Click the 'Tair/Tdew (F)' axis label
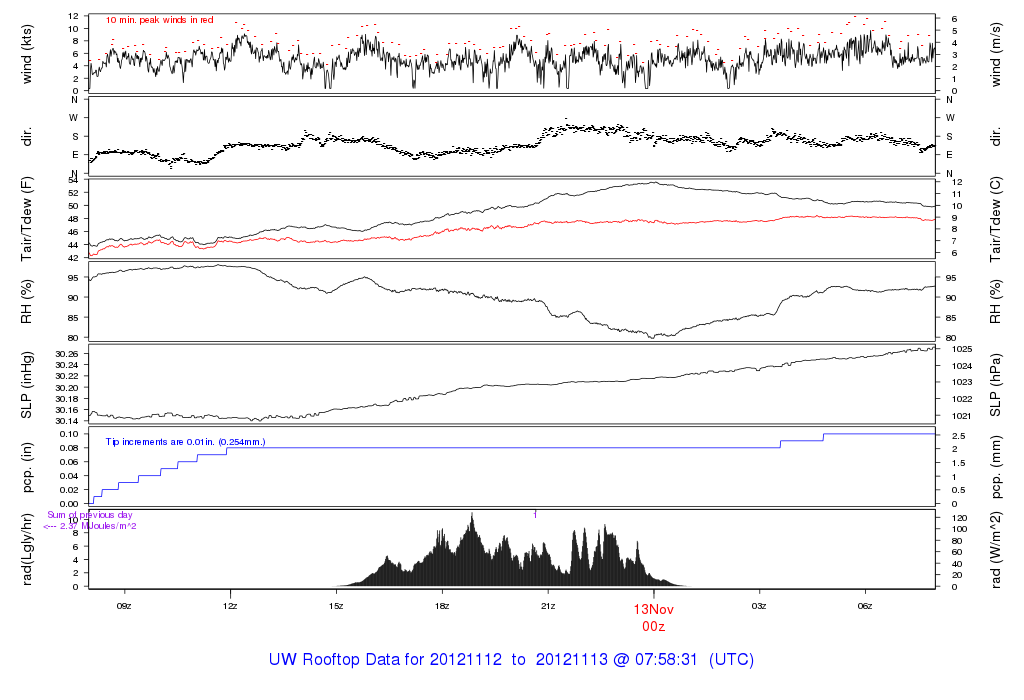 pos(27,218)
